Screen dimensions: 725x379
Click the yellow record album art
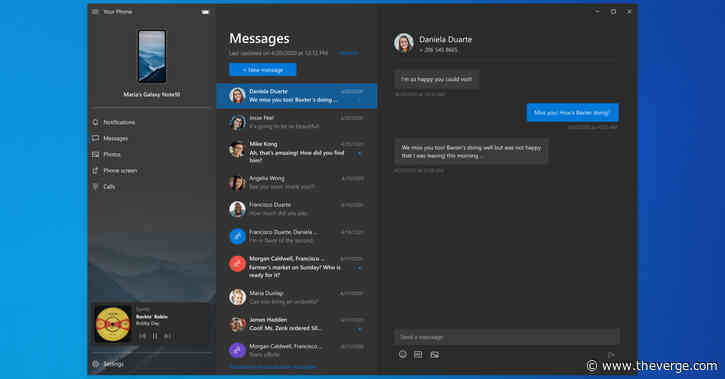click(113, 324)
